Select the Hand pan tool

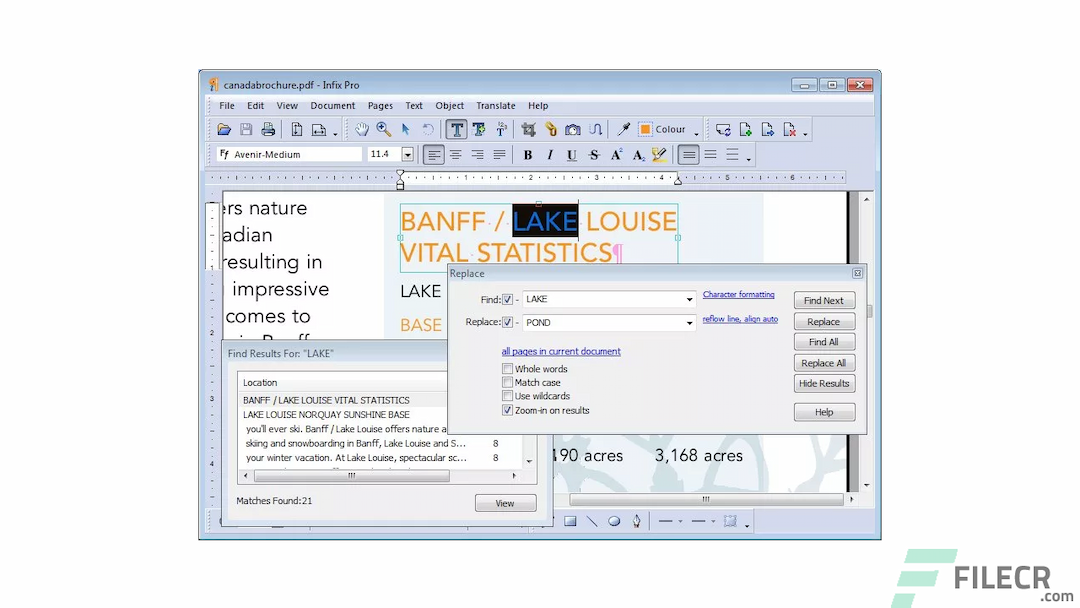[x=364, y=129]
